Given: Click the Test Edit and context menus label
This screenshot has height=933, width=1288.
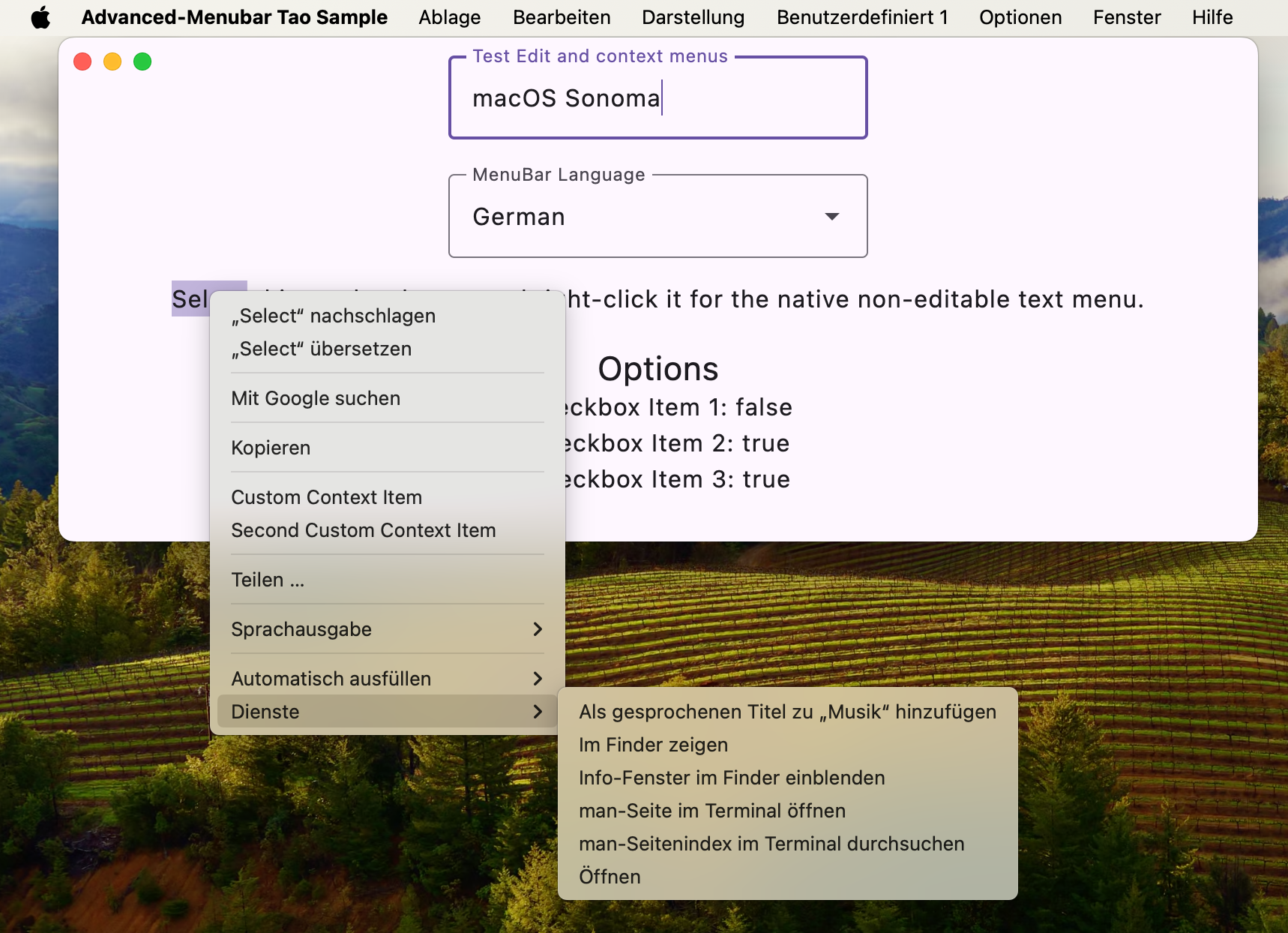Looking at the screenshot, I should click(x=600, y=56).
